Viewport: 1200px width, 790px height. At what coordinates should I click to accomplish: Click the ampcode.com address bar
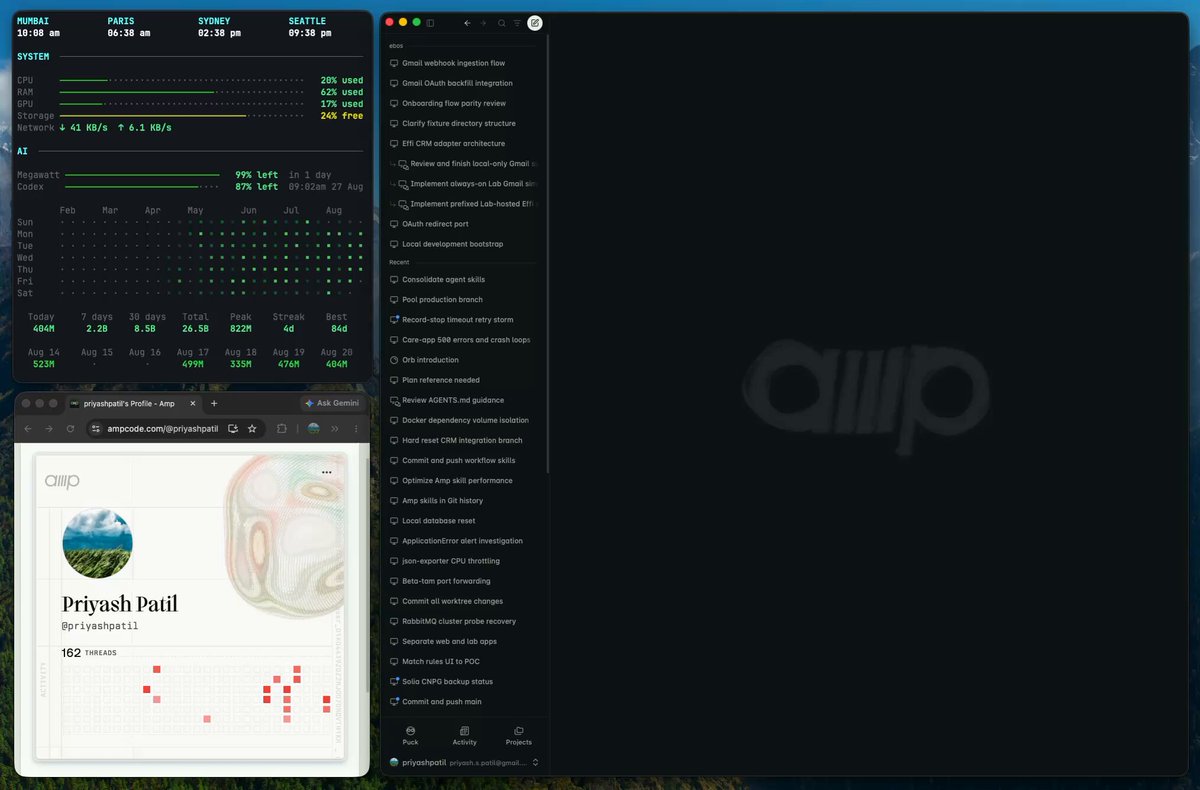tap(163, 428)
